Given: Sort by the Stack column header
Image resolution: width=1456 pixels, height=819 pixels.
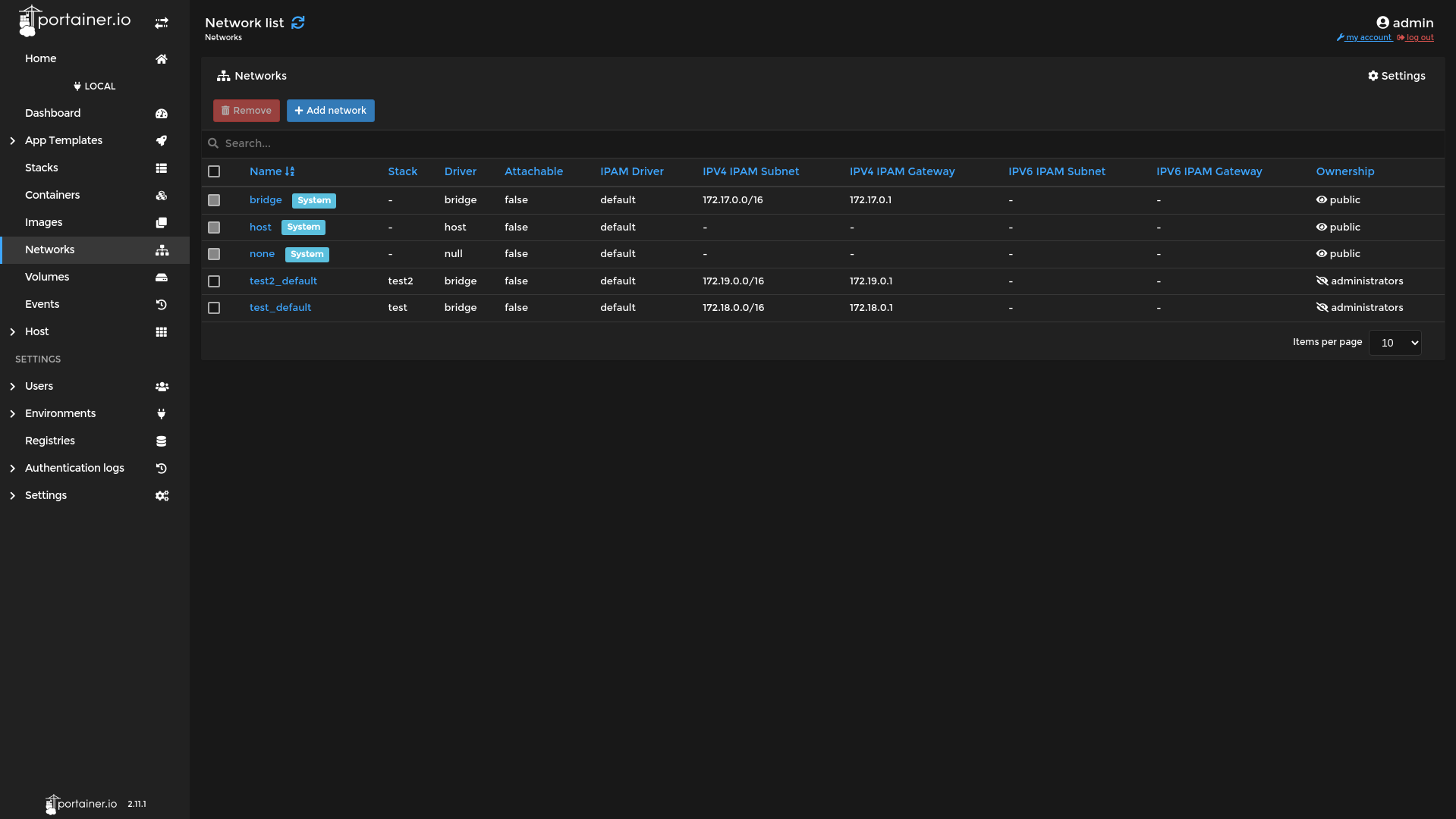Looking at the screenshot, I should (x=403, y=171).
